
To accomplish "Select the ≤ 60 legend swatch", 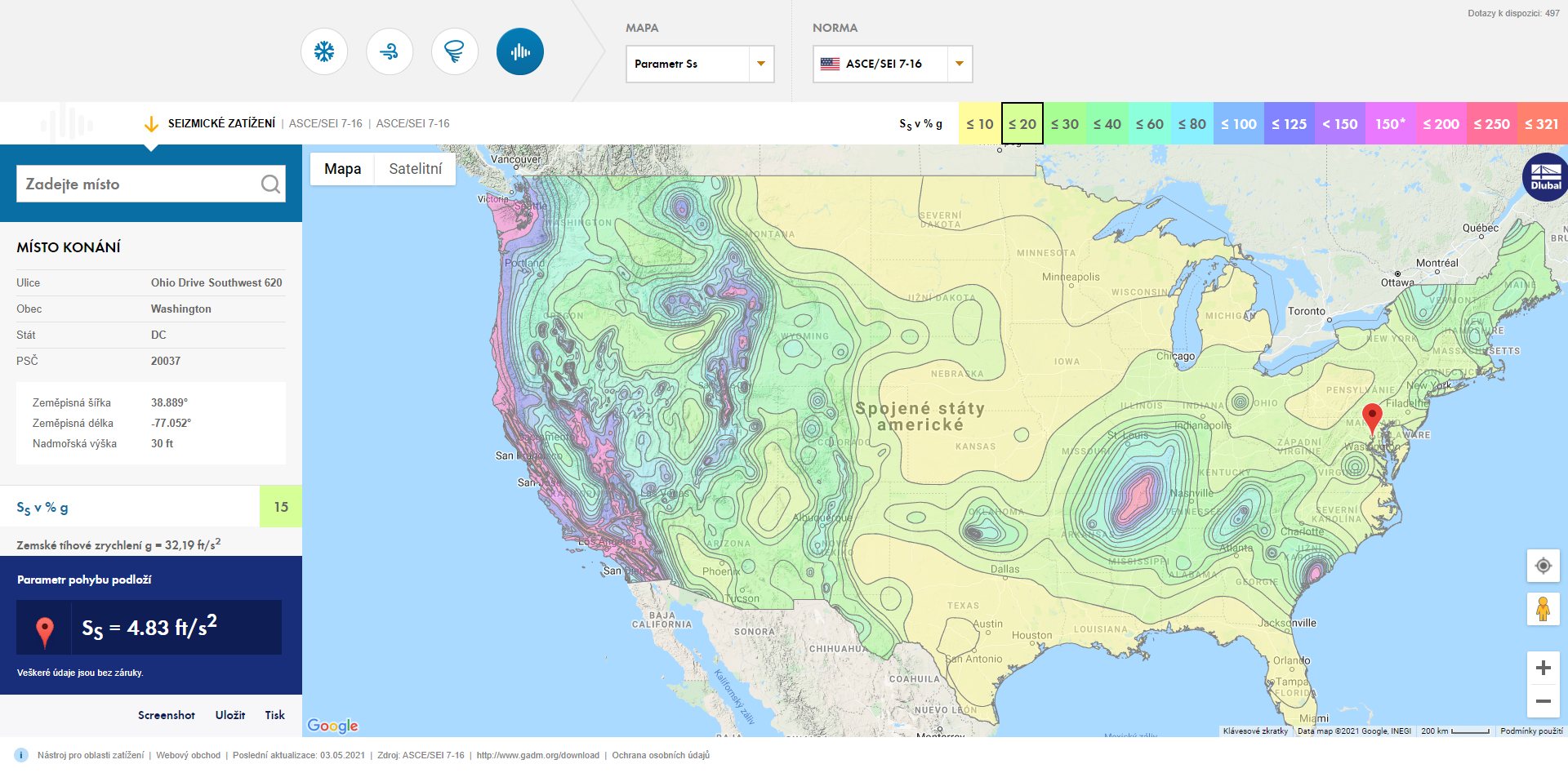I will 1150,124.
